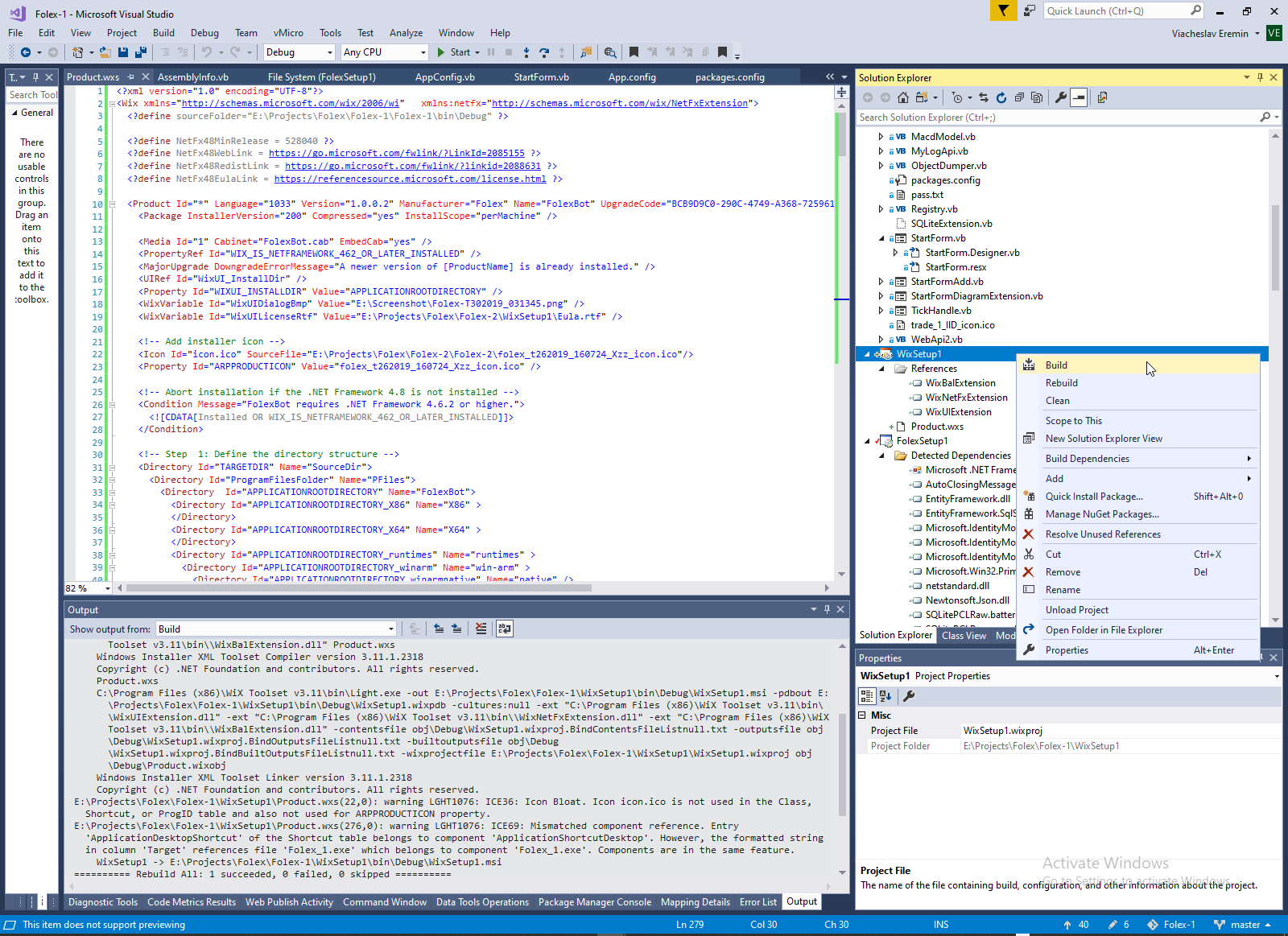Click the Solution Explorer Home icon
Image resolution: width=1288 pixels, height=936 pixels.
click(903, 97)
